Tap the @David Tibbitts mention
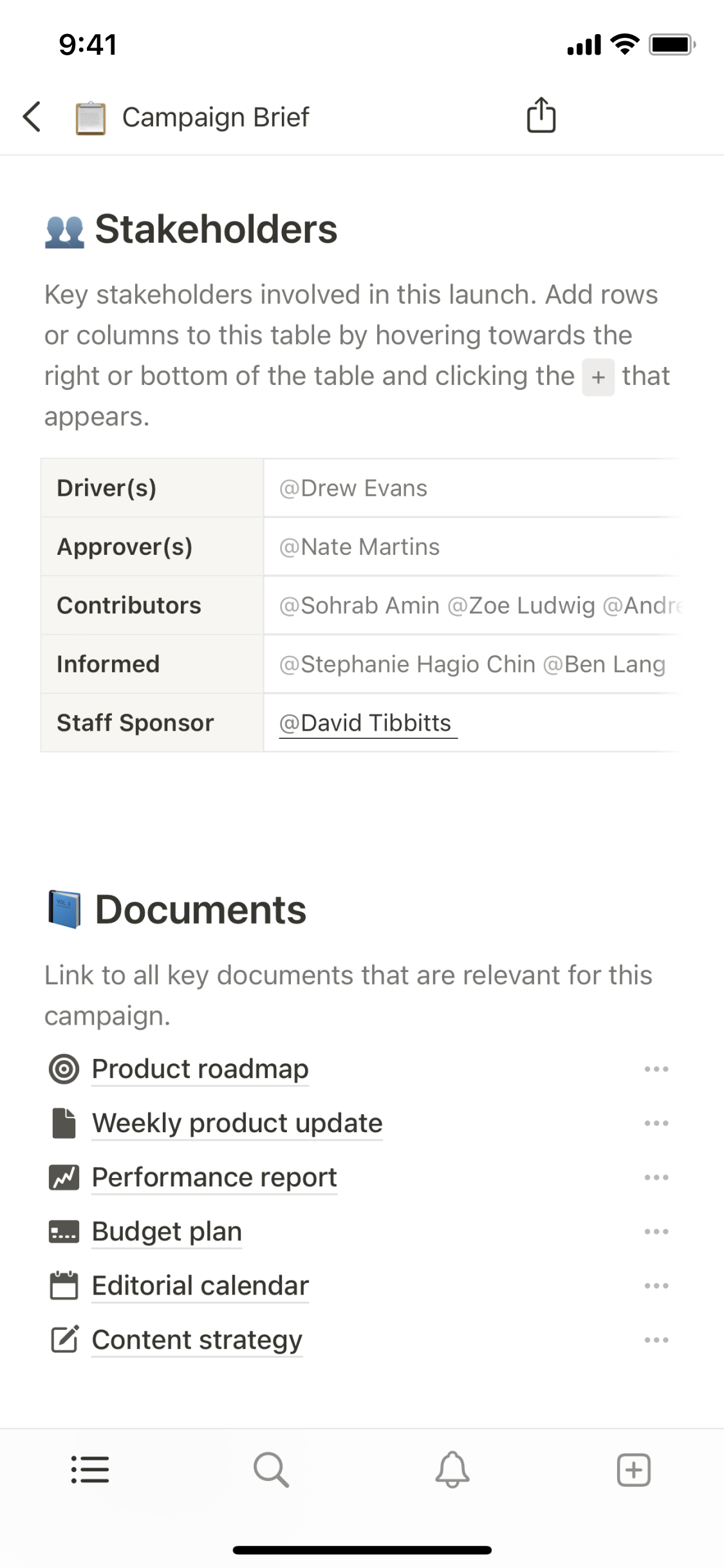Image resolution: width=724 pixels, height=1568 pixels. coord(367,723)
